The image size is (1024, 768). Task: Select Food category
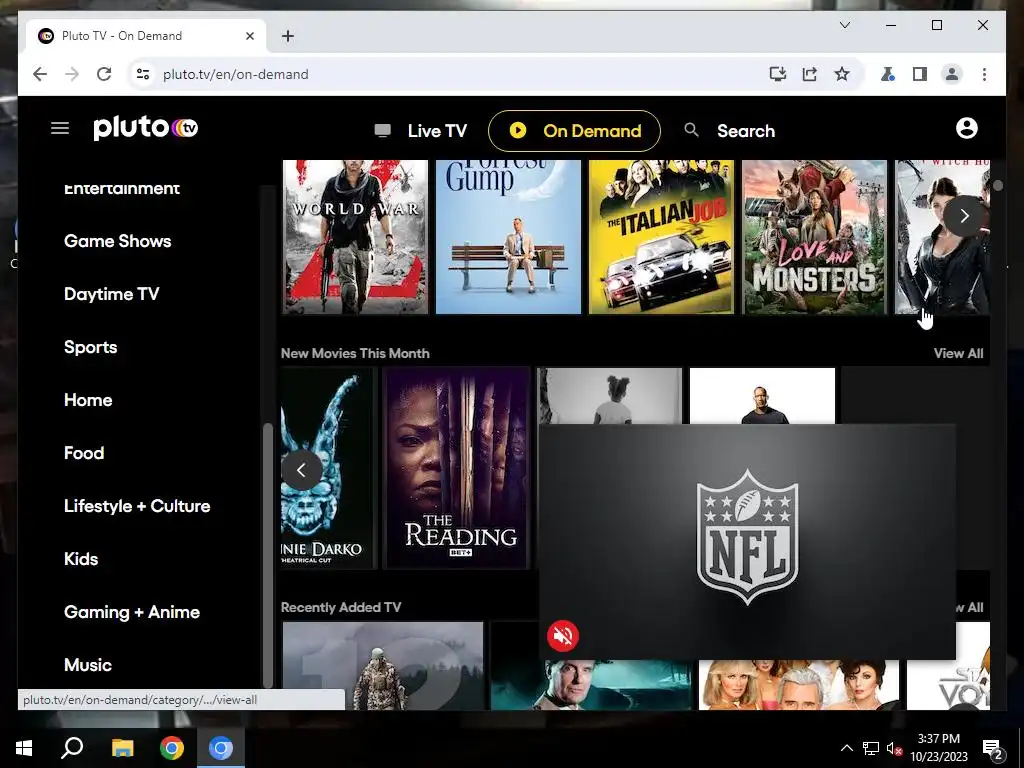point(84,453)
